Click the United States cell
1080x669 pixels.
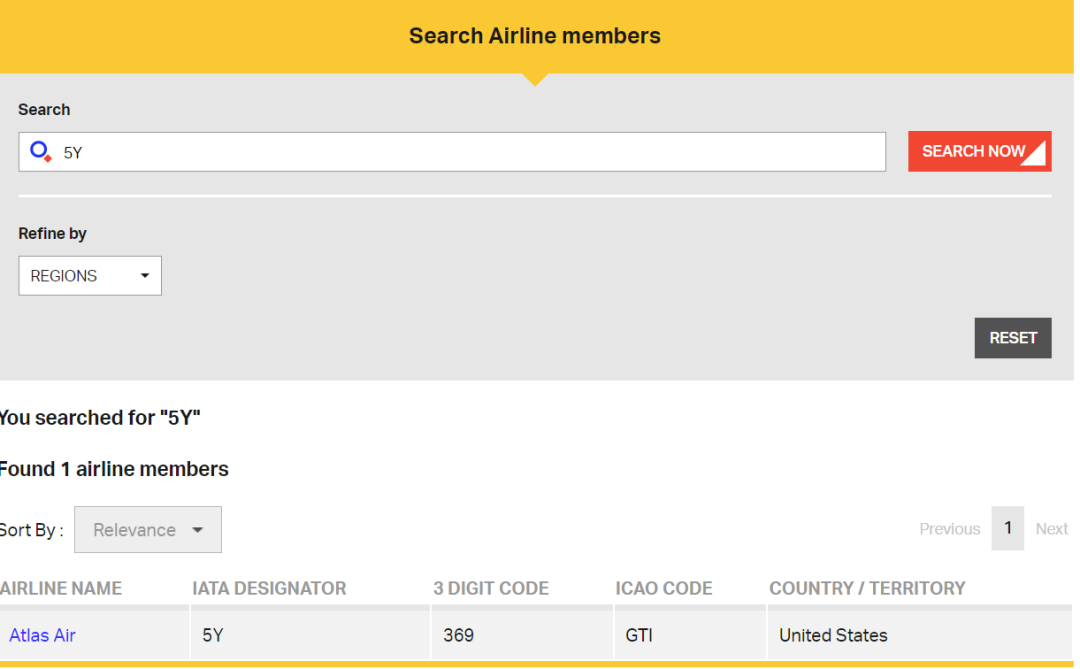[833, 635]
